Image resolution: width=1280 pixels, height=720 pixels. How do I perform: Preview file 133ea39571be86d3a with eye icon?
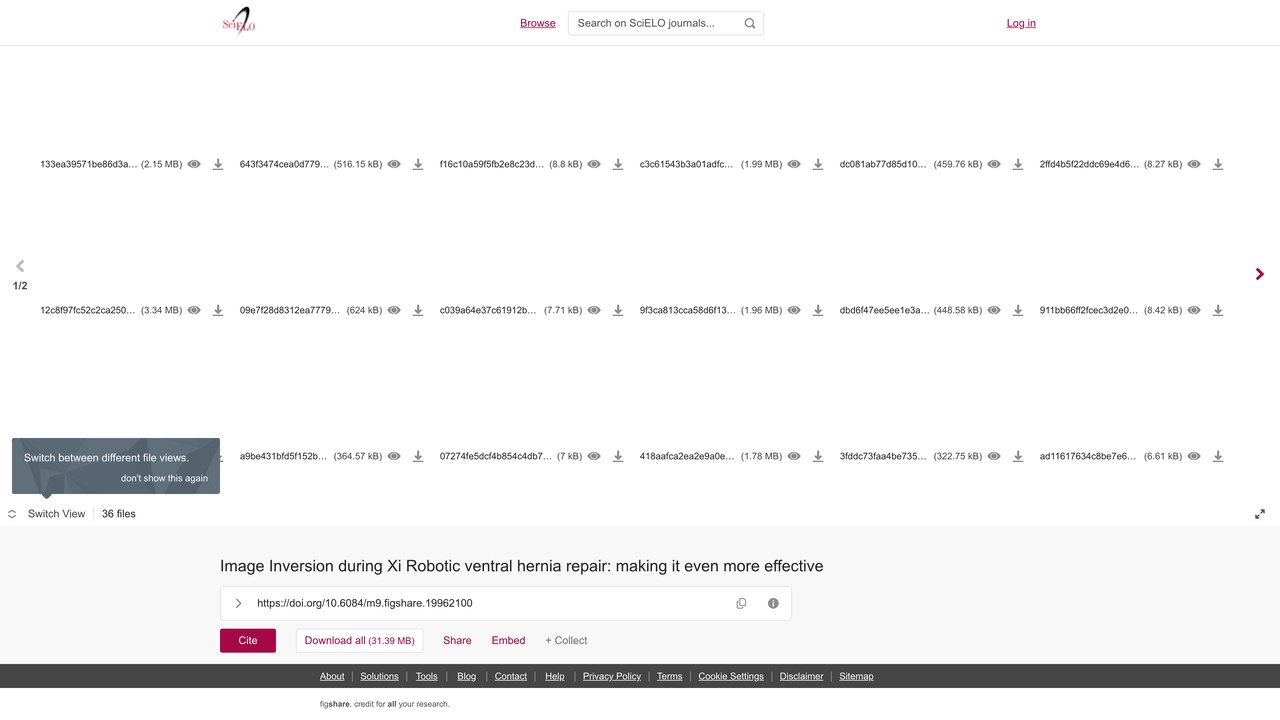pyautogui.click(x=194, y=164)
